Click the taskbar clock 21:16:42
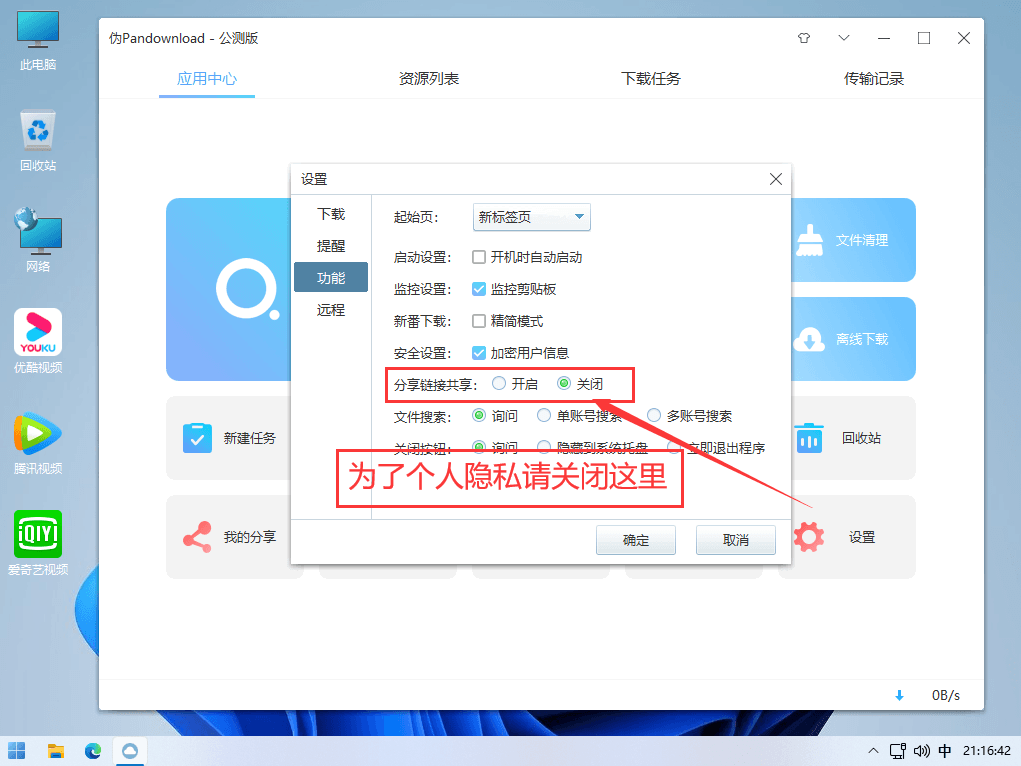Viewport: 1021px width, 766px height. coord(986,751)
